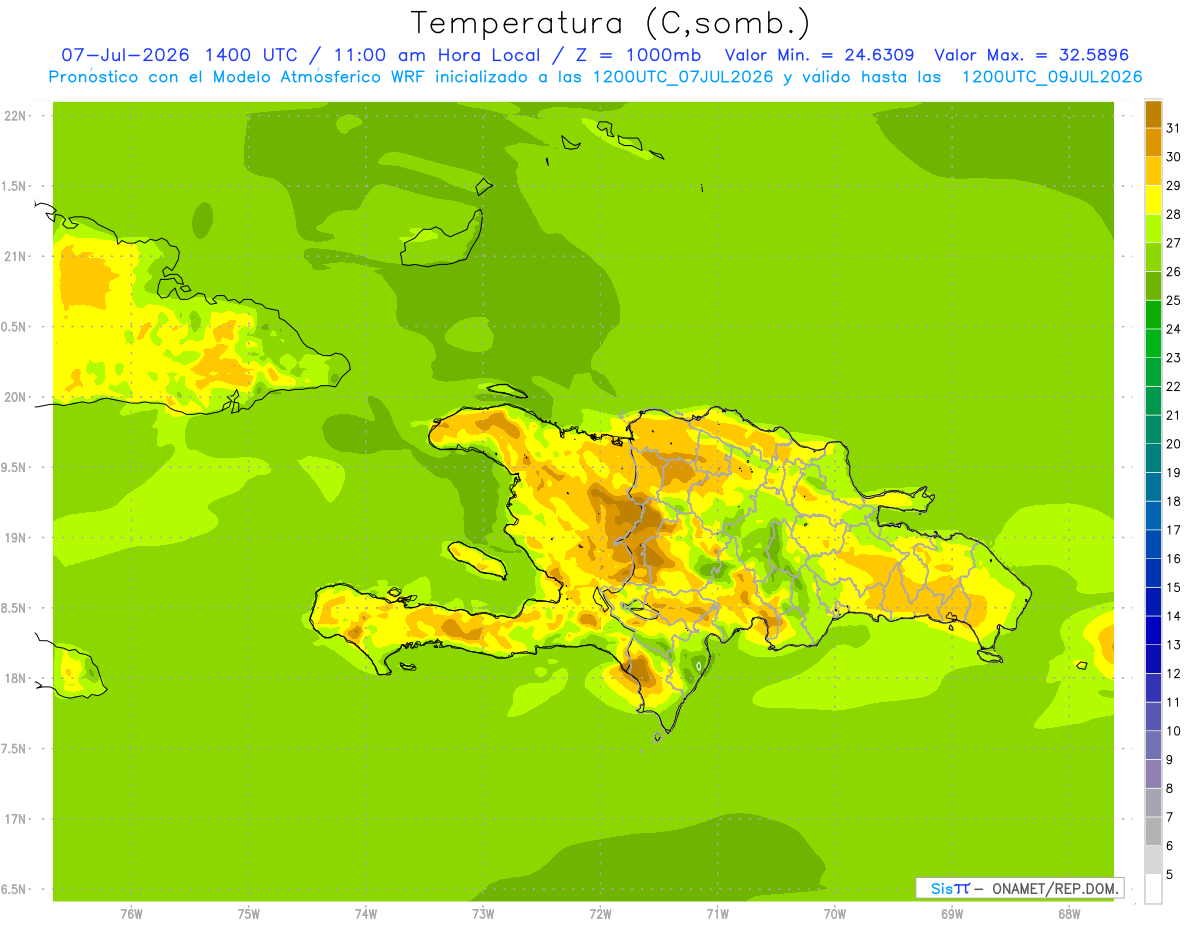Click the '19N' latitude axis label
Viewport: 1200px width, 927px height.
(15, 538)
